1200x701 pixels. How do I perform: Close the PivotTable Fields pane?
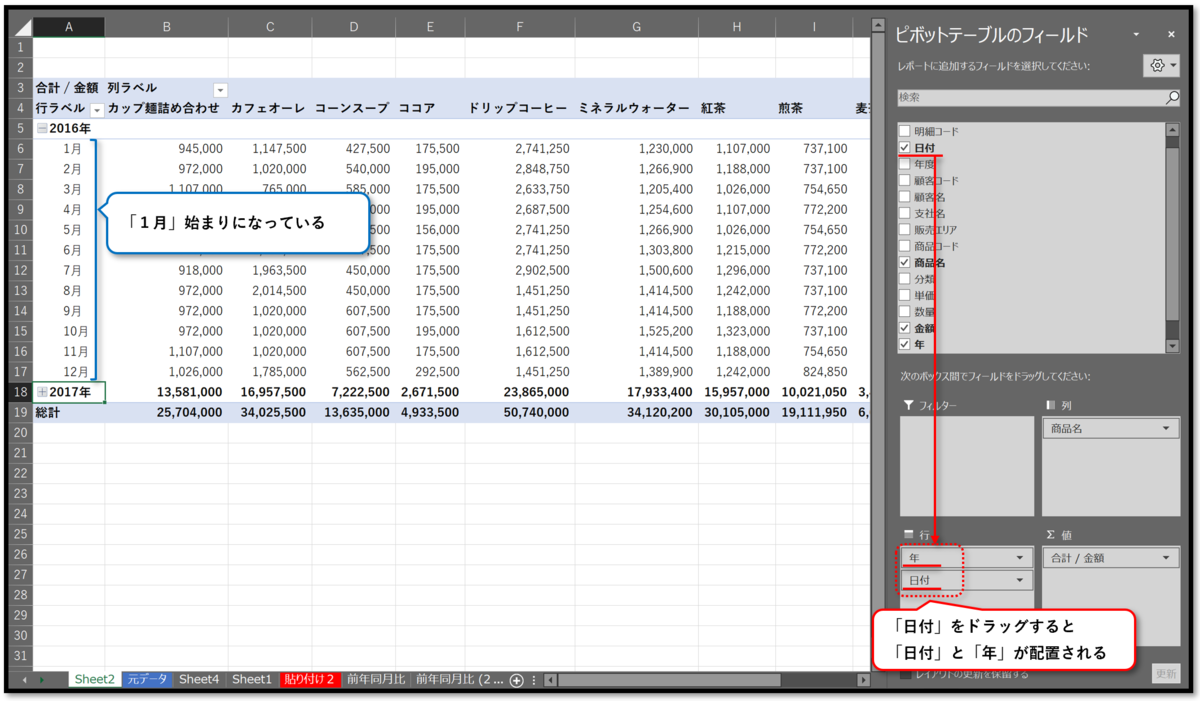1172,35
